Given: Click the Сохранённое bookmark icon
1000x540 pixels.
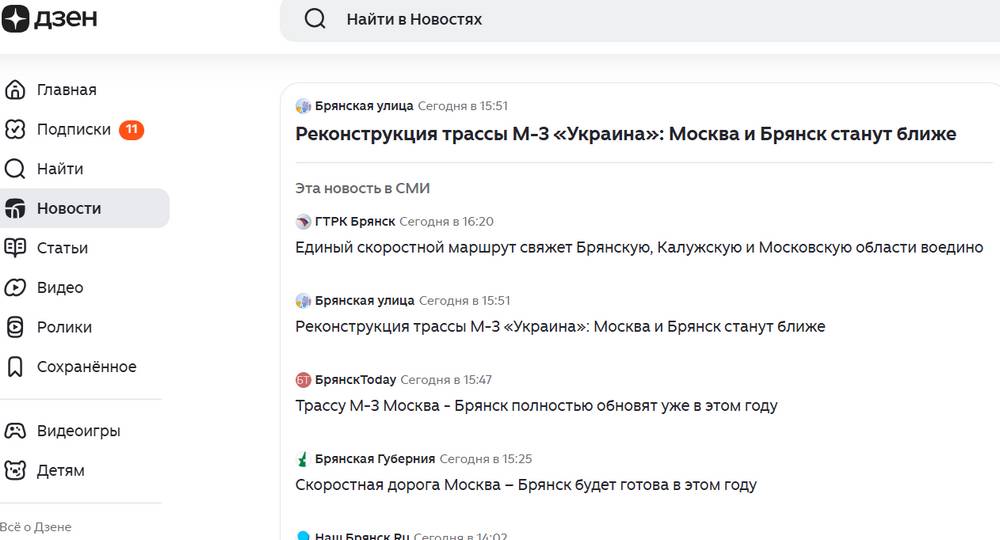Looking at the screenshot, I should coord(15,367).
